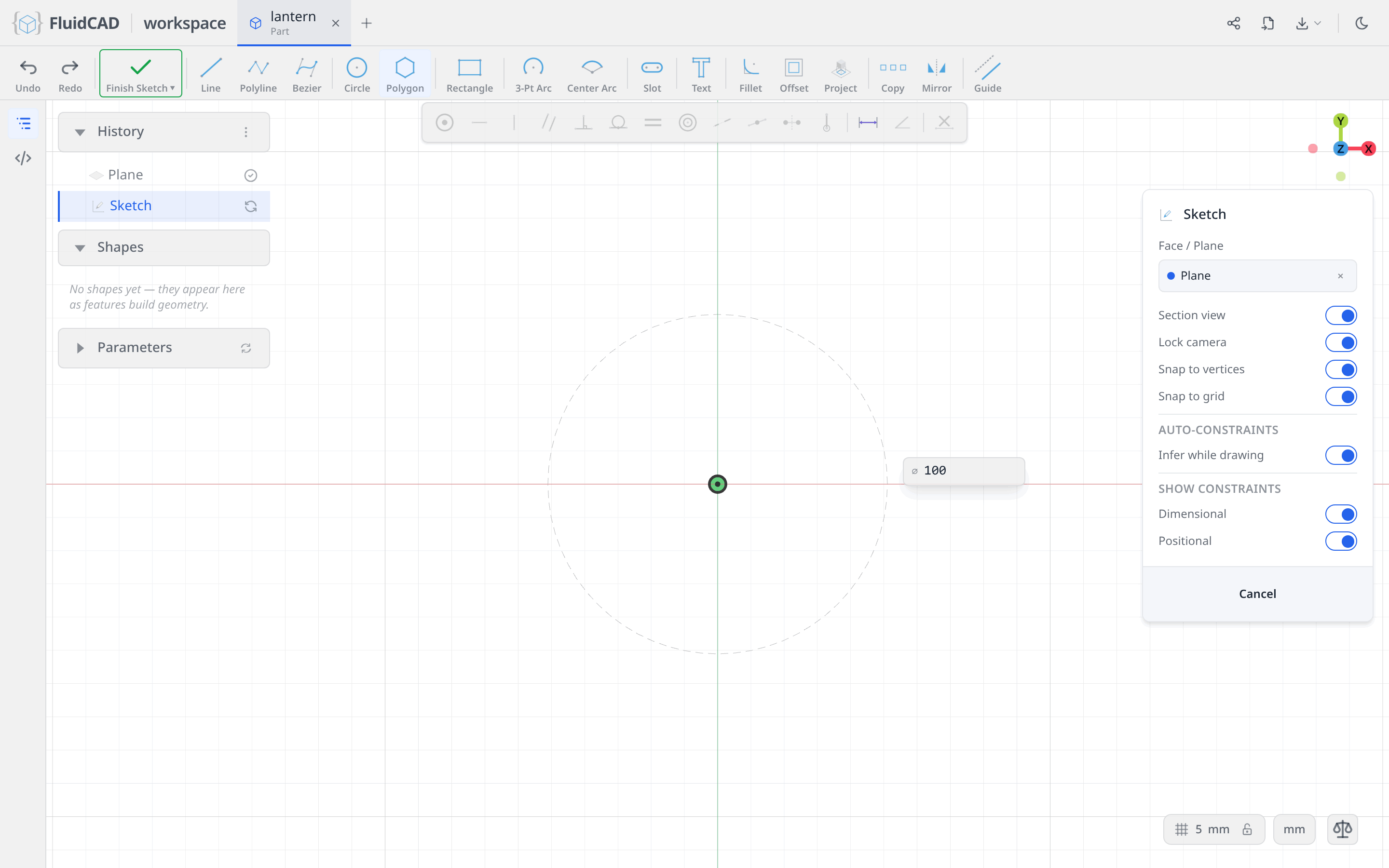Select the 3-Pt Arc tool

(533, 74)
